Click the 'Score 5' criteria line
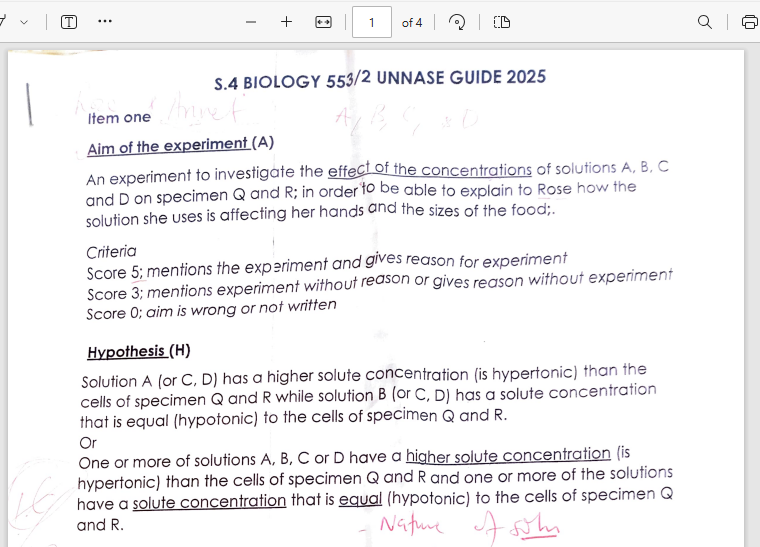 coord(327,266)
